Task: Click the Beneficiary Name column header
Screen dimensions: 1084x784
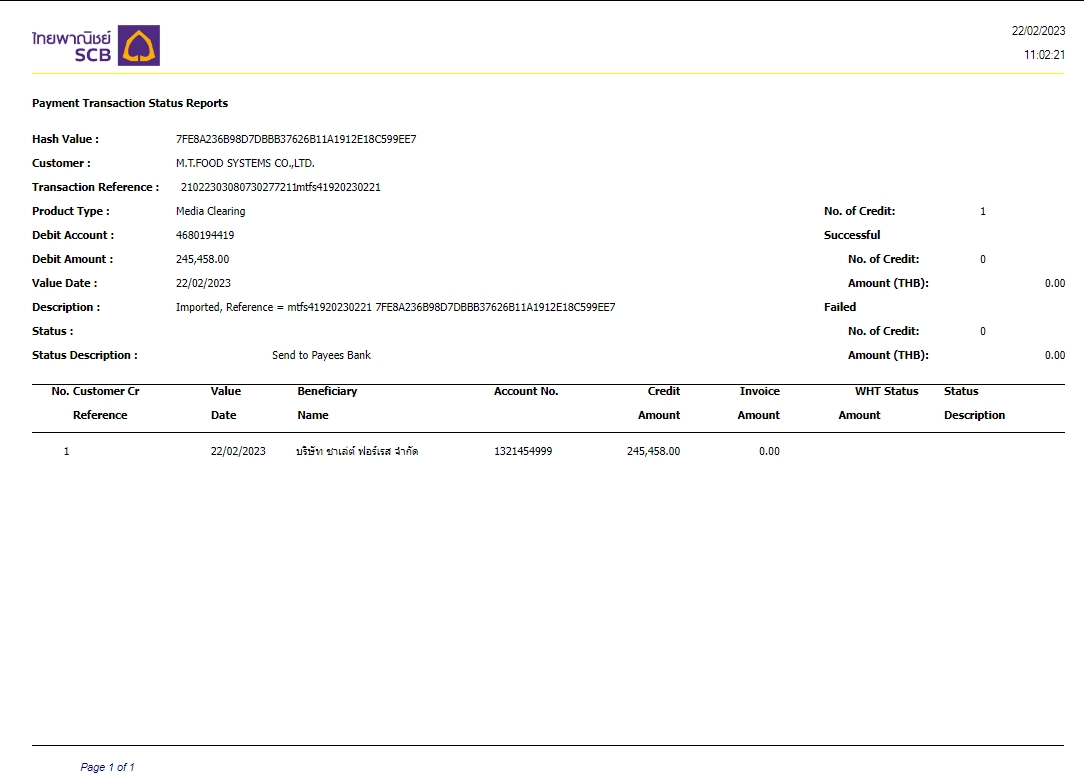Action: point(327,402)
